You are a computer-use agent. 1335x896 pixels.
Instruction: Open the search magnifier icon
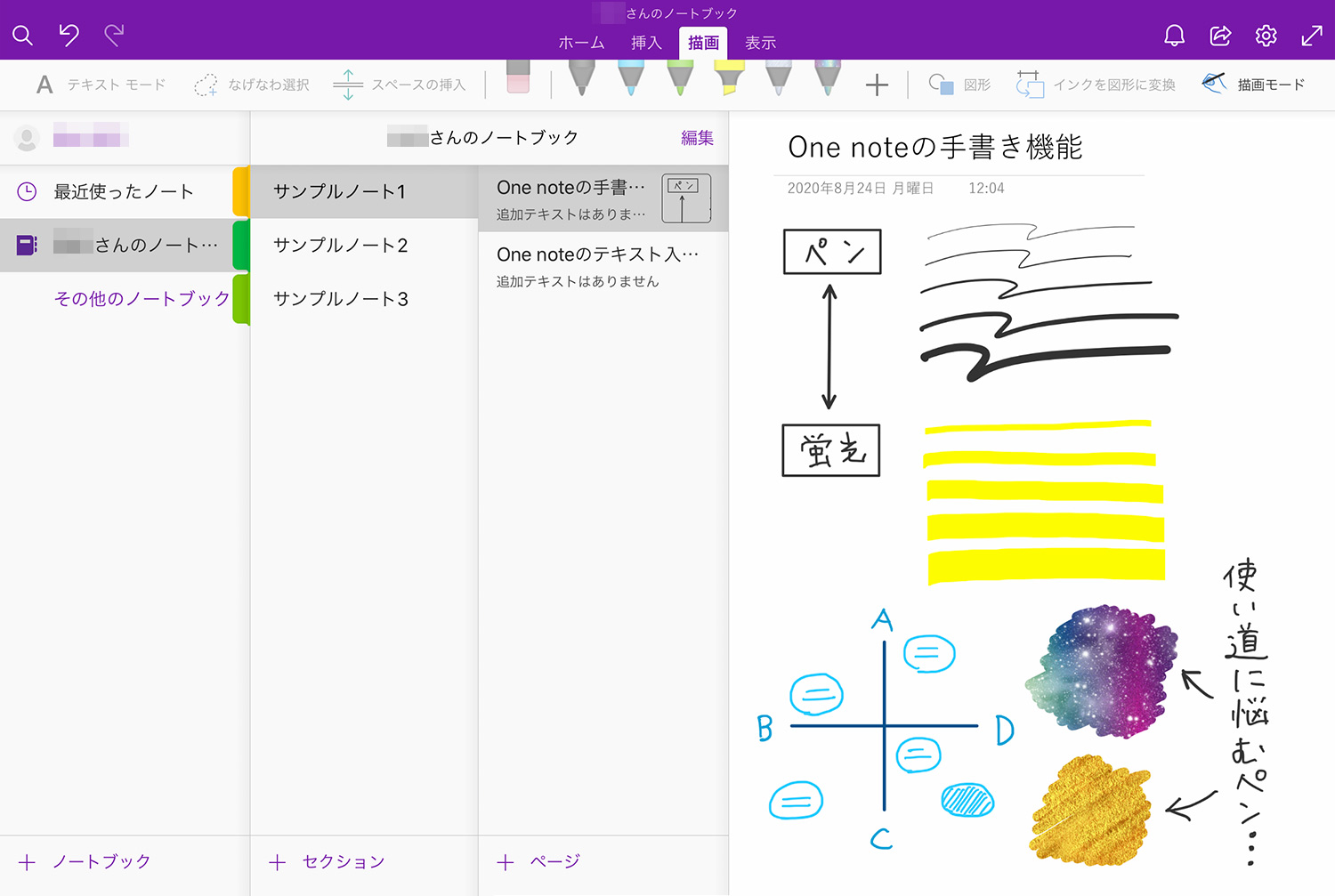point(22,36)
